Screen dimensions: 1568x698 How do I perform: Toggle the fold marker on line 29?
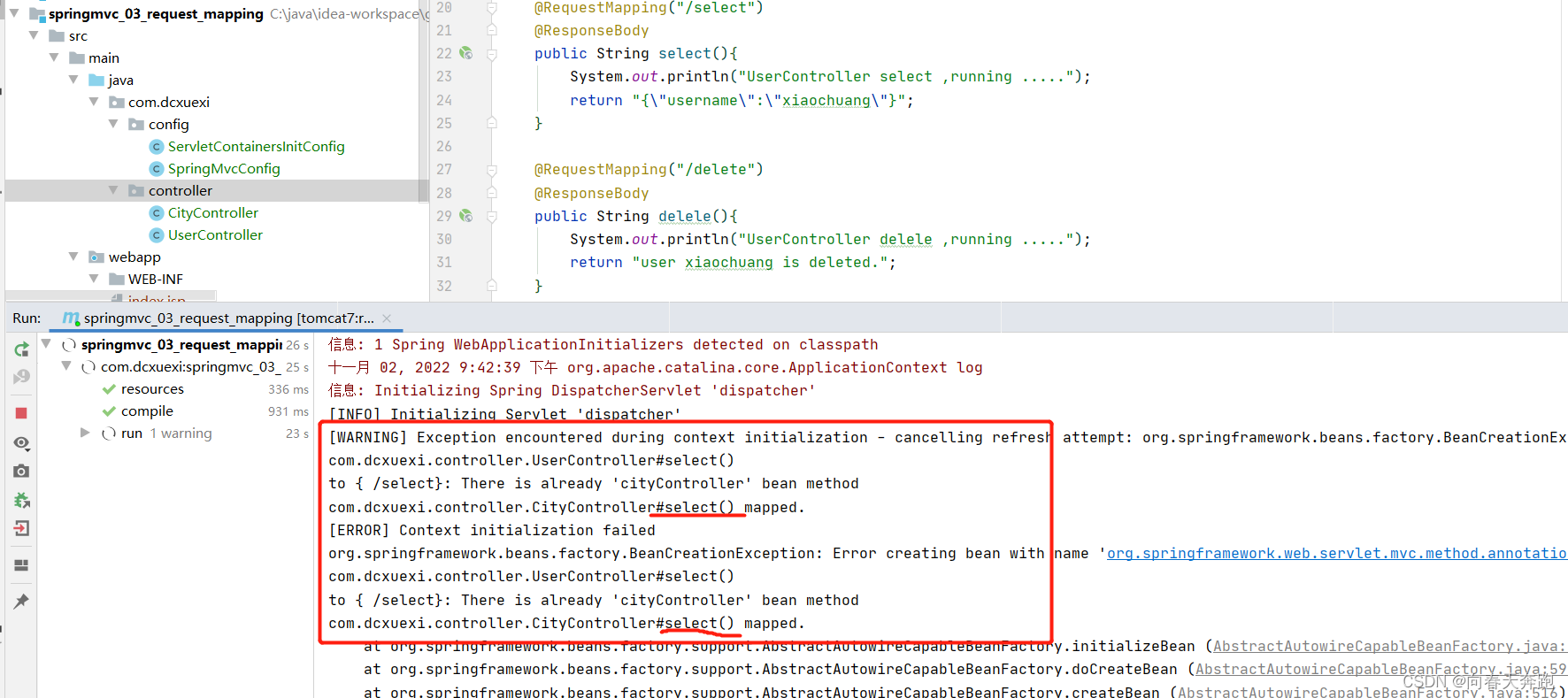492,217
